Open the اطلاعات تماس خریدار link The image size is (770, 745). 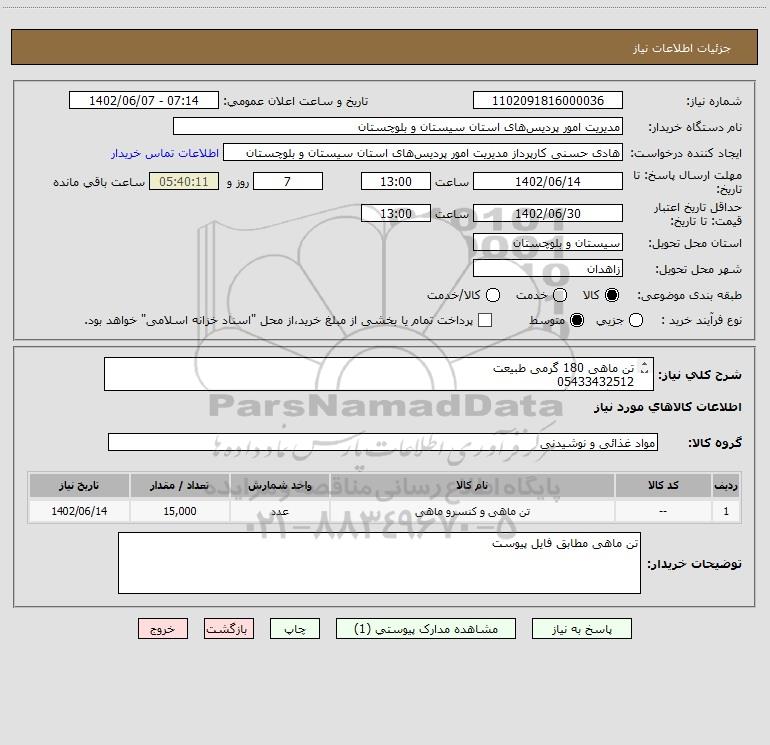[165, 153]
